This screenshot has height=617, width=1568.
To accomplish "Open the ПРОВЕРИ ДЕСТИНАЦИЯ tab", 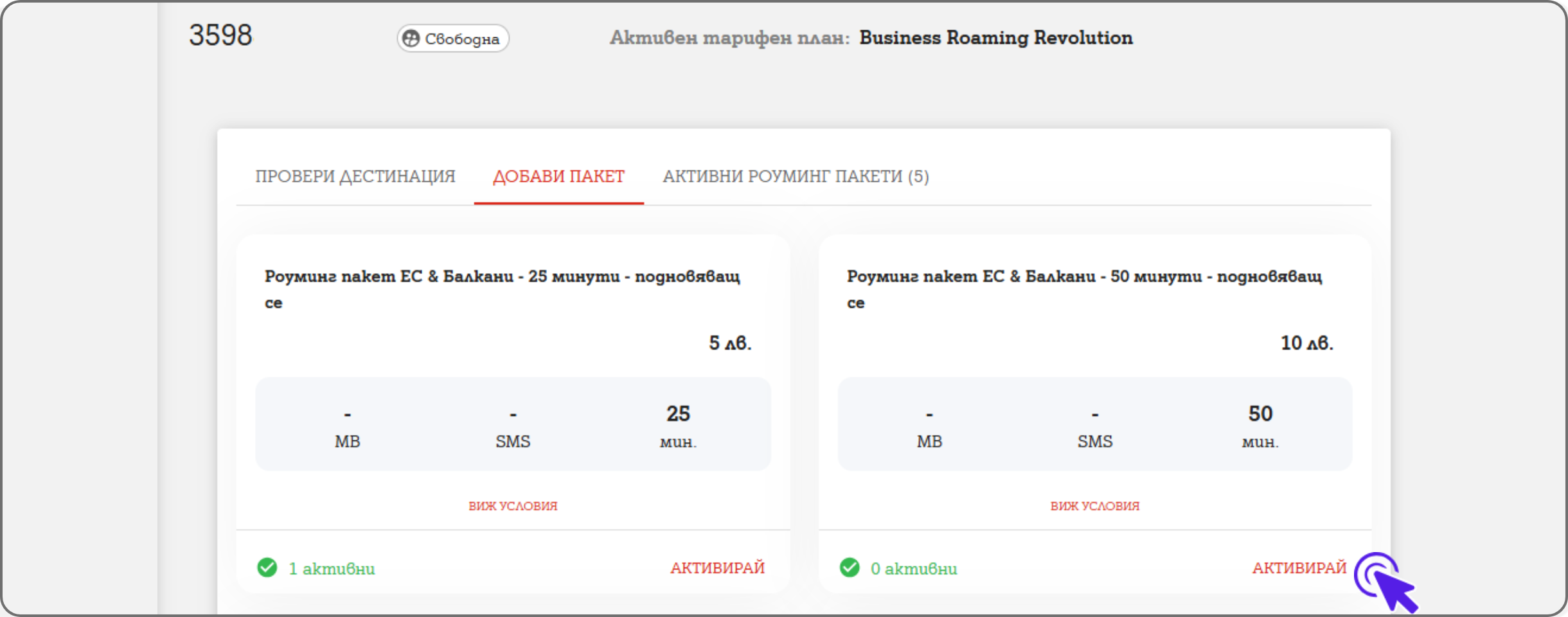I will point(355,176).
